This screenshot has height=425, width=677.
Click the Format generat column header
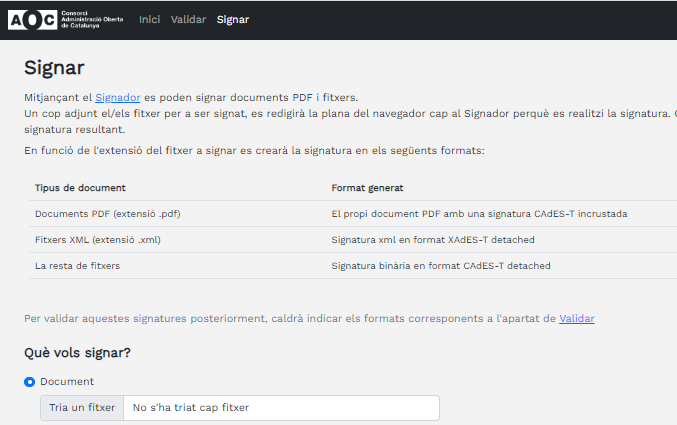pos(367,188)
